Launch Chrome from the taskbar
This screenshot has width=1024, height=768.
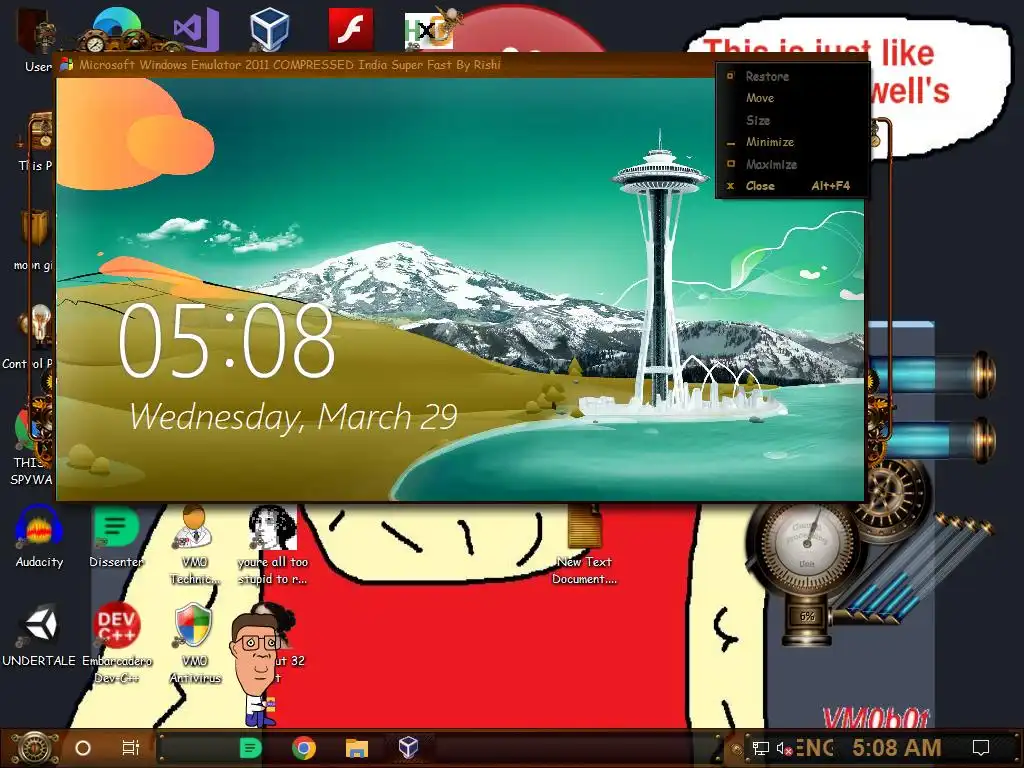pyautogui.click(x=304, y=748)
